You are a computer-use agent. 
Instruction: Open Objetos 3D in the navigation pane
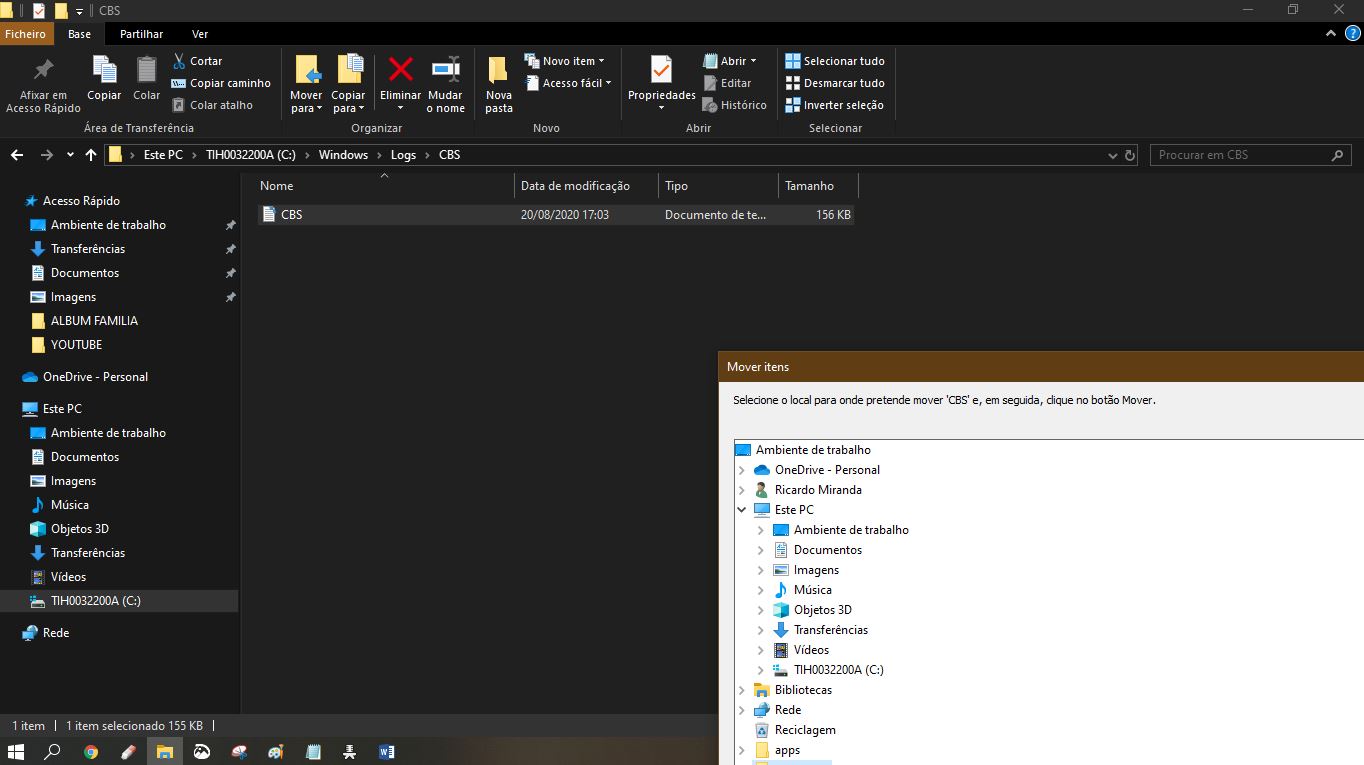[x=79, y=529]
